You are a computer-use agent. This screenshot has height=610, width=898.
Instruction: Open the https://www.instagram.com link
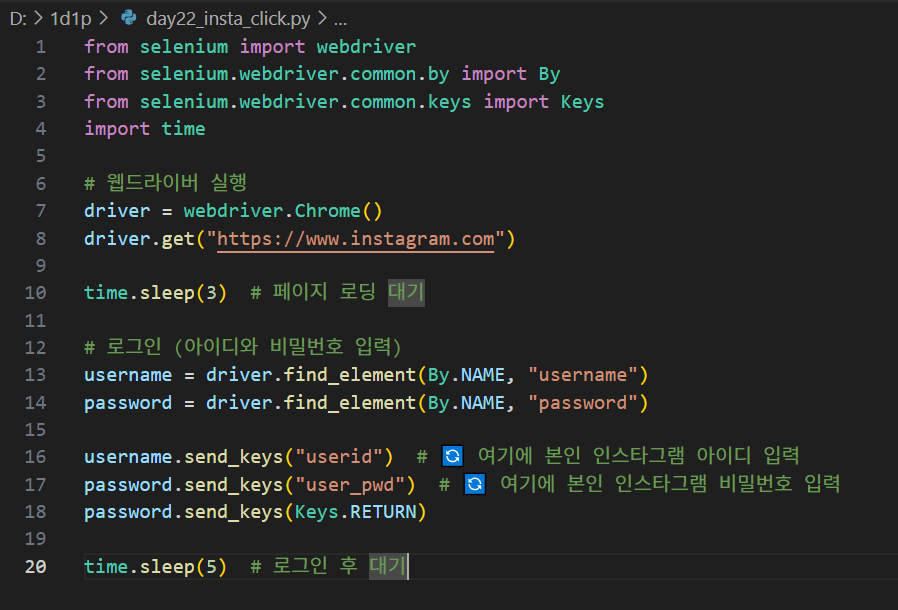(355, 238)
